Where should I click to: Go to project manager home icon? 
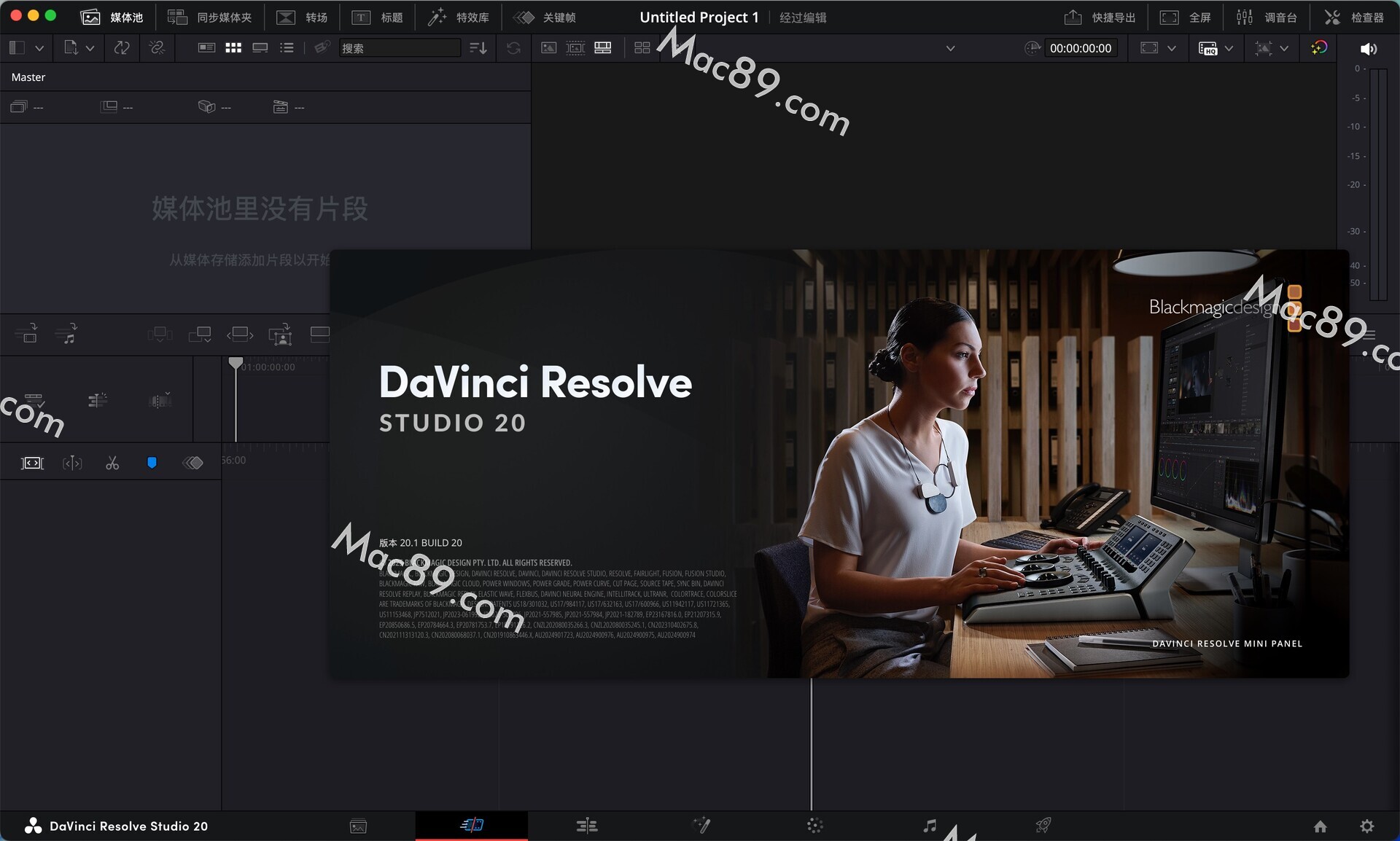point(1320,826)
